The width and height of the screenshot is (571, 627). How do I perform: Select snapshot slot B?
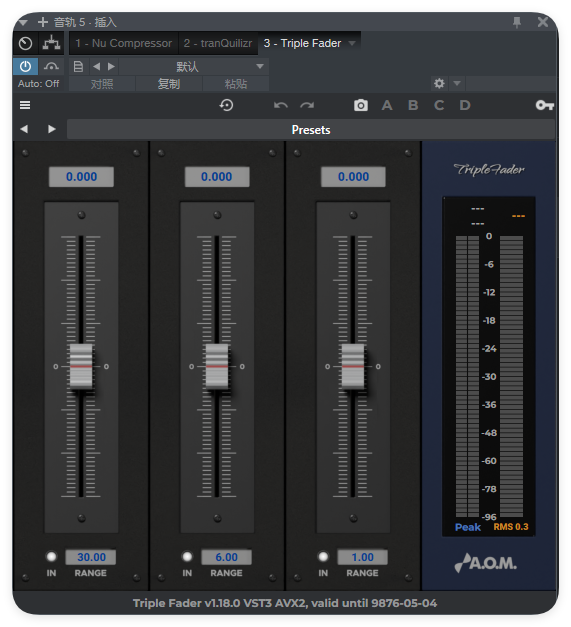pos(413,105)
